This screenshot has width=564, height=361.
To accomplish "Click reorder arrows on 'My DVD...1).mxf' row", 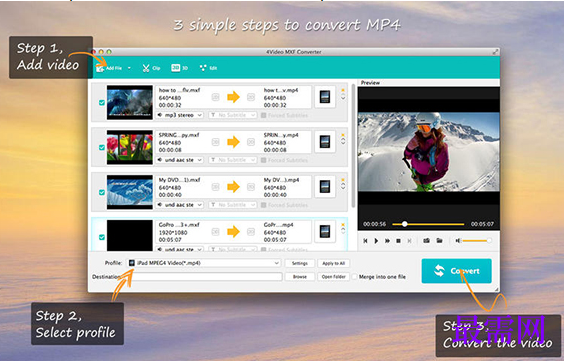I will click(x=343, y=186).
